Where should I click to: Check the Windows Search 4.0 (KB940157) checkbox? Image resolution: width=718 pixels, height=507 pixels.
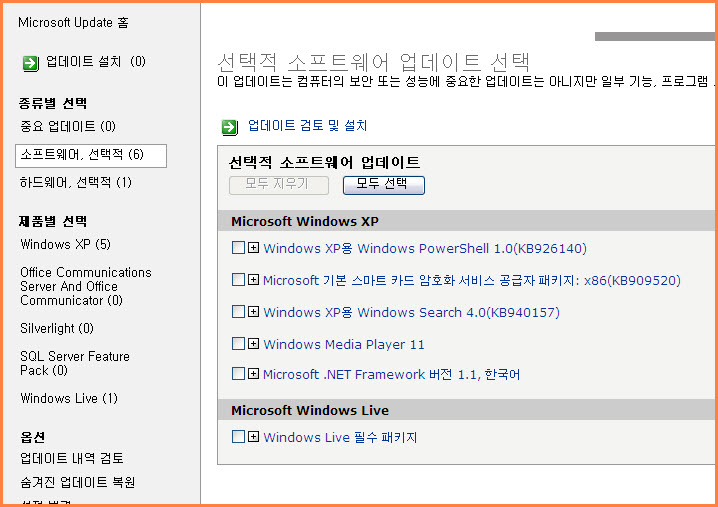[238, 311]
